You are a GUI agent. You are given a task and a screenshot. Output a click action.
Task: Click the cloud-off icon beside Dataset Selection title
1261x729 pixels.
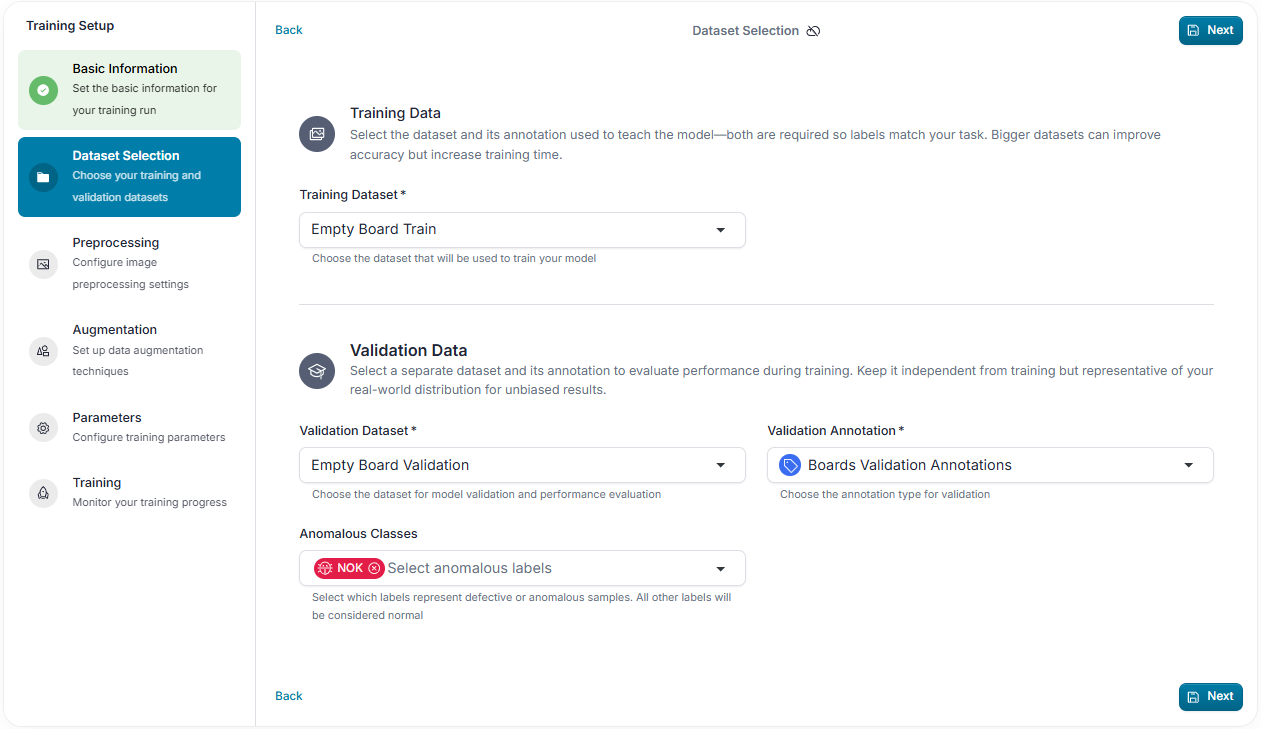813,31
